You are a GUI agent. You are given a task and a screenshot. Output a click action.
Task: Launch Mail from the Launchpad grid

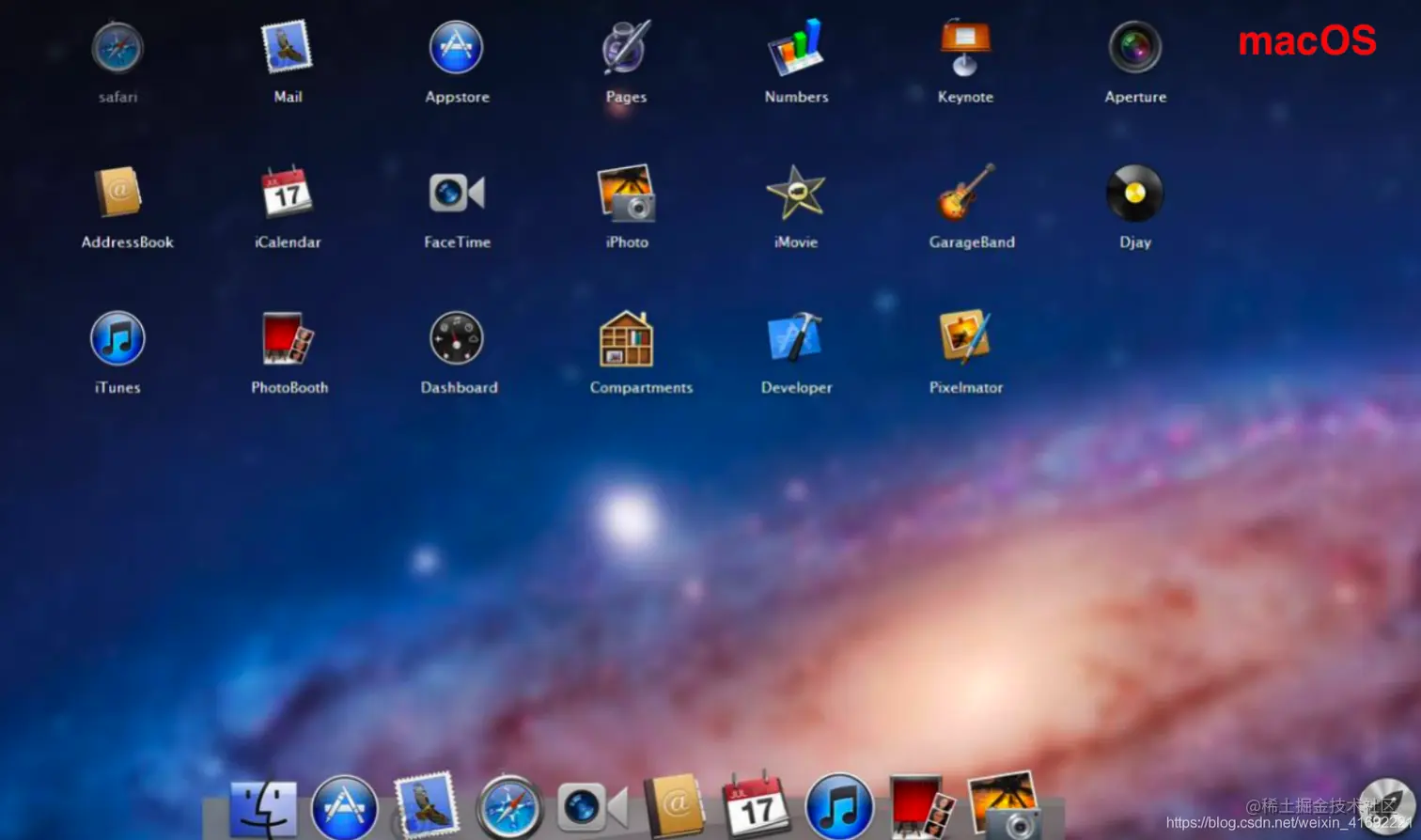pyautogui.click(x=287, y=47)
